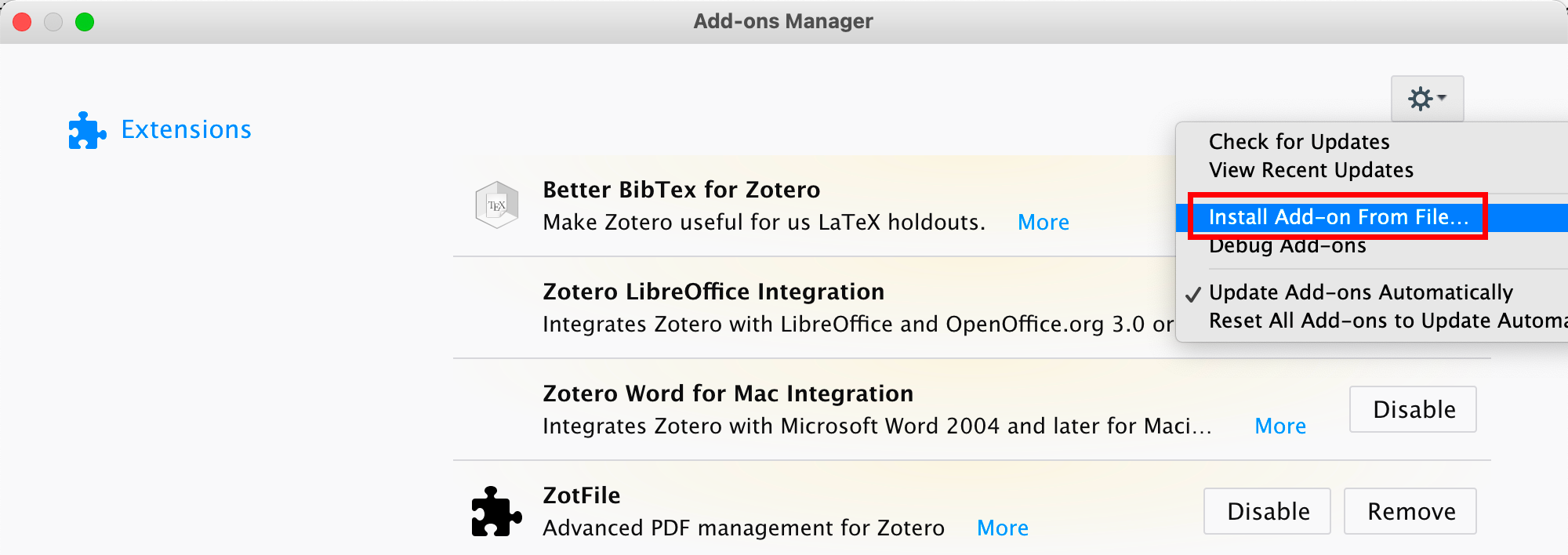
Task: Open Debug Add-ons menu entry
Action: 1287,247
